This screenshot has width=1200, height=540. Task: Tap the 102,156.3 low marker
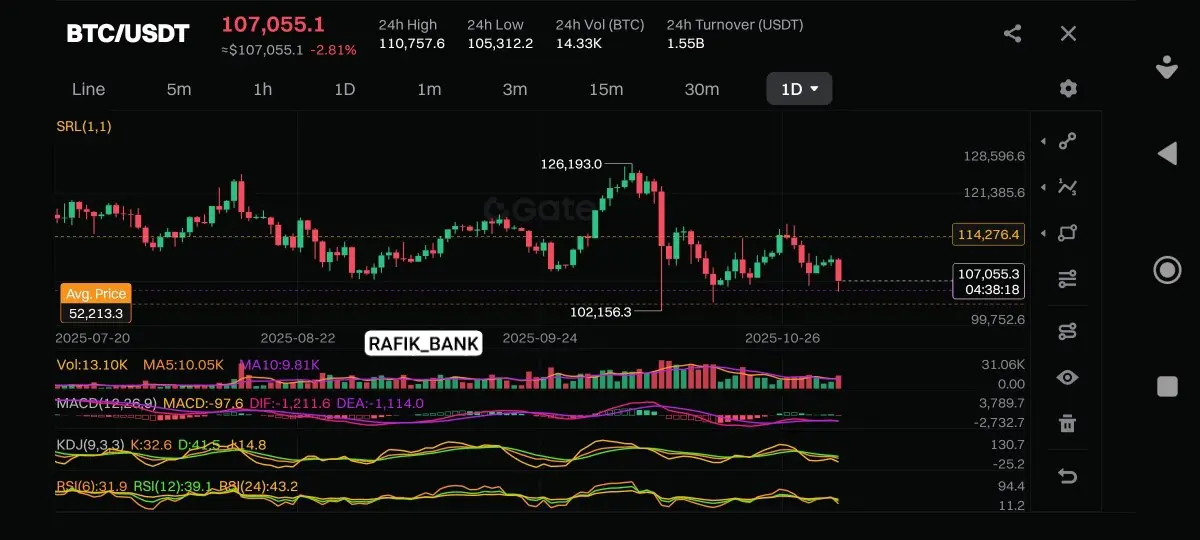pyautogui.click(x=601, y=312)
